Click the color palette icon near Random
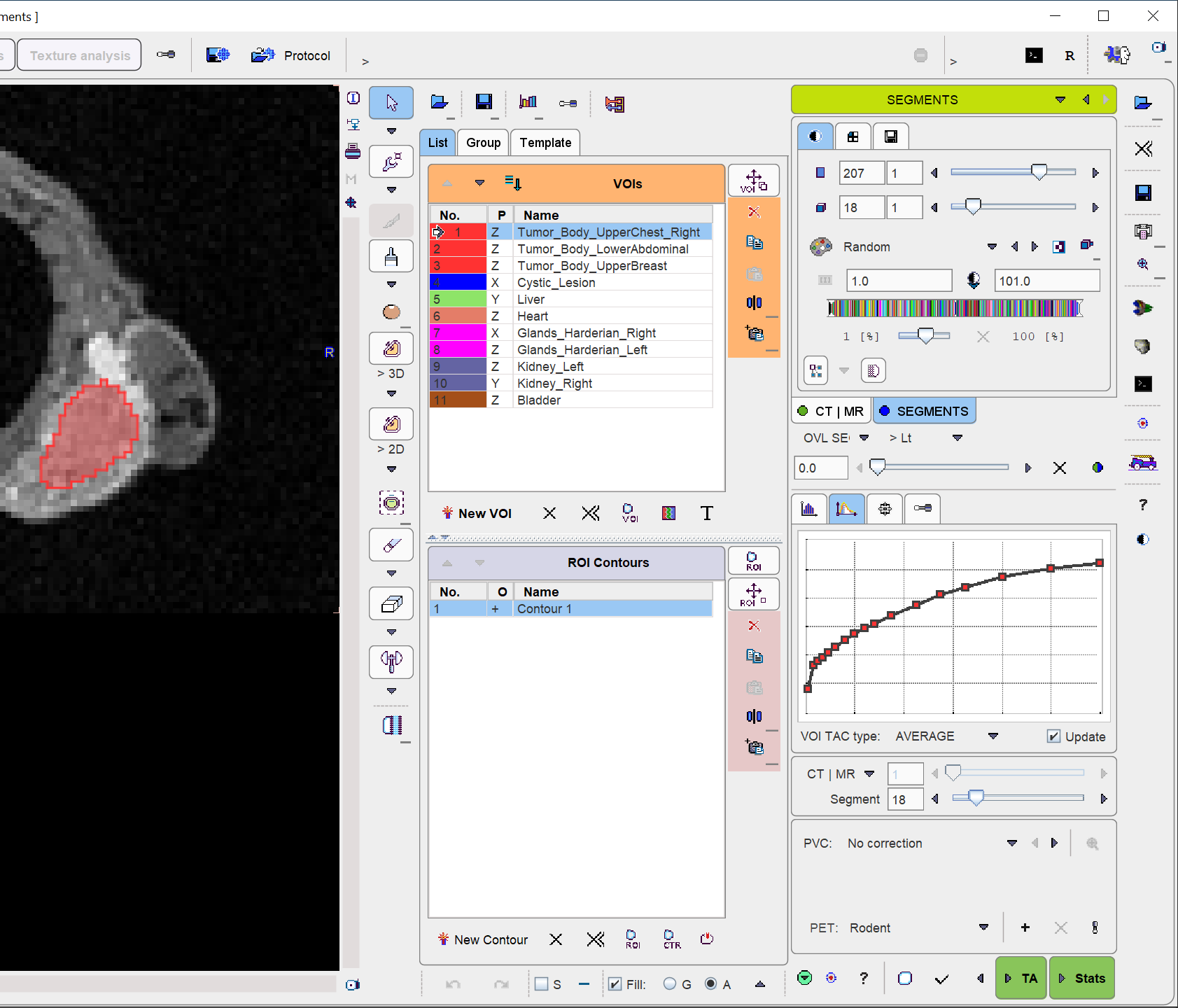The height and width of the screenshot is (1008, 1178). (820, 246)
